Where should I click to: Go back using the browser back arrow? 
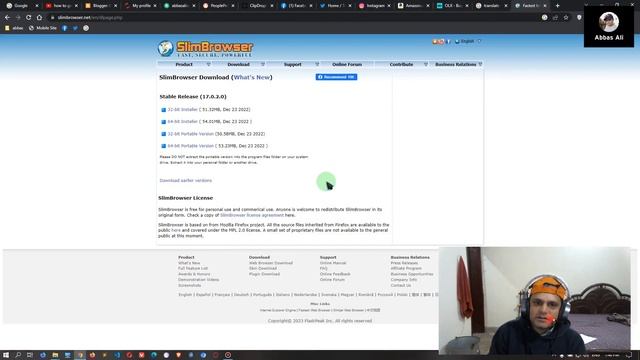click(7, 18)
